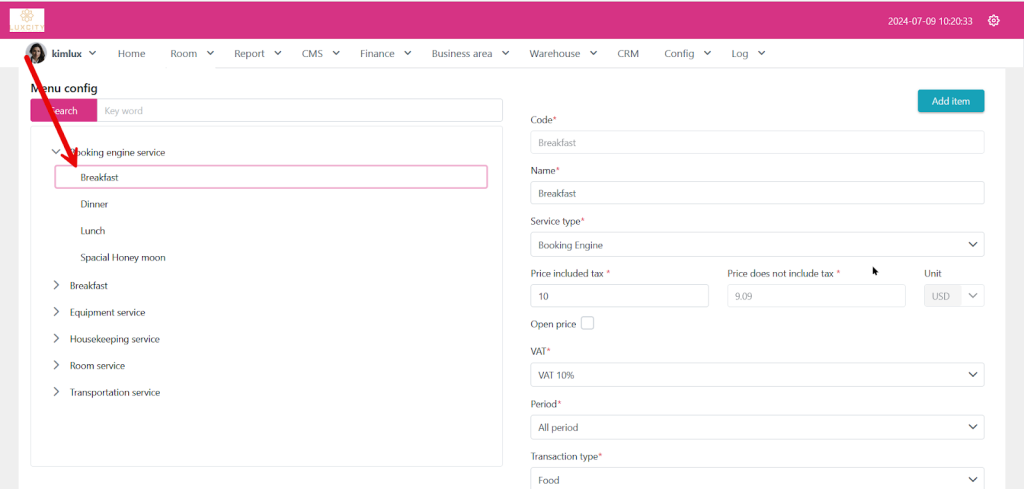Expand Housekeeping service category

click(x=56, y=339)
